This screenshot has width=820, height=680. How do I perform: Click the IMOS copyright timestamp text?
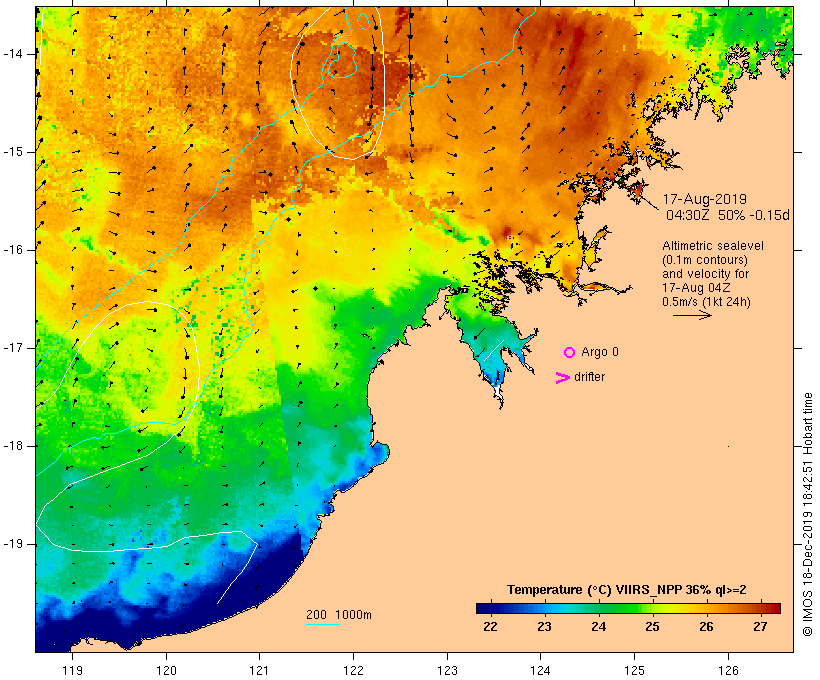point(807,514)
